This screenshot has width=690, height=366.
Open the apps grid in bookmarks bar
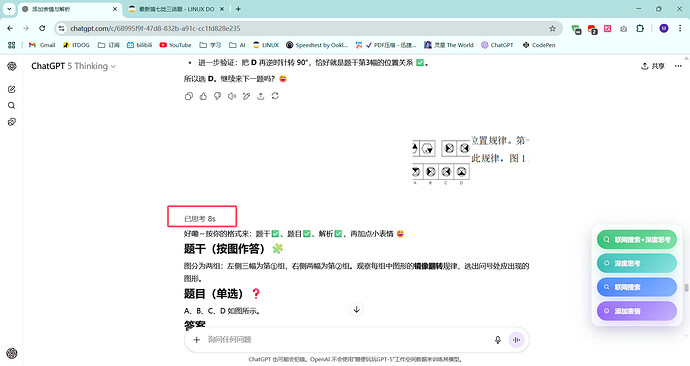[11, 45]
